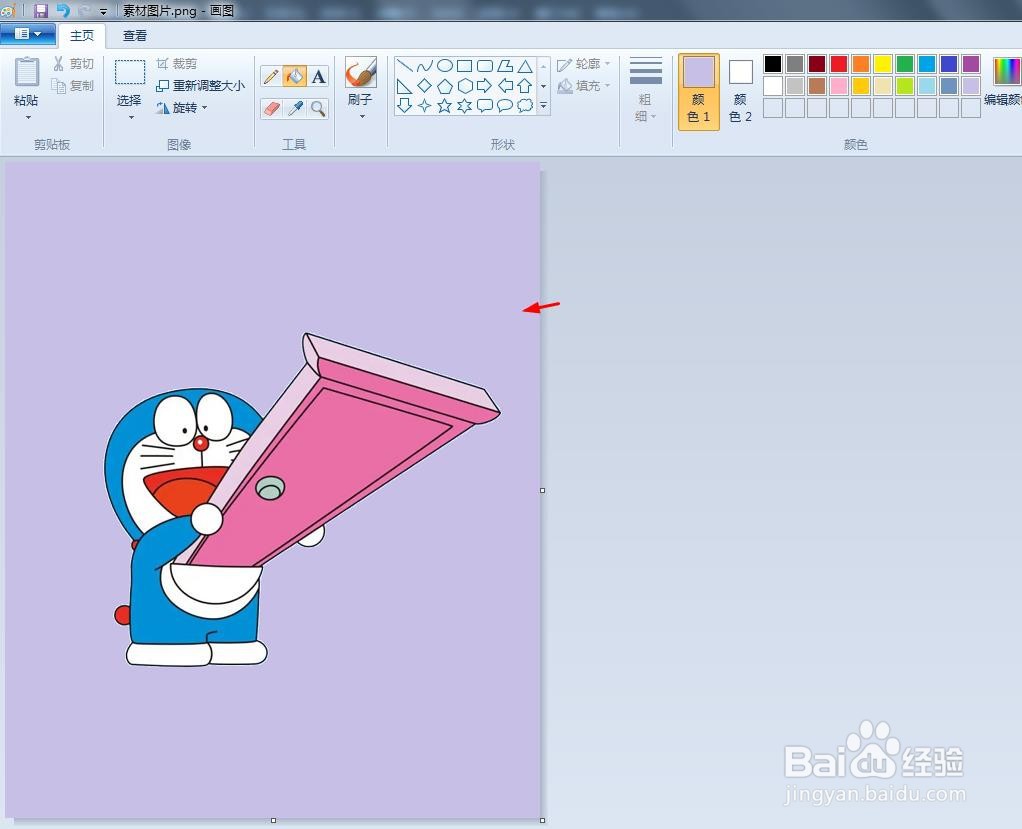Open the Edit colors button
The height and width of the screenshot is (829, 1022).
point(1004,81)
